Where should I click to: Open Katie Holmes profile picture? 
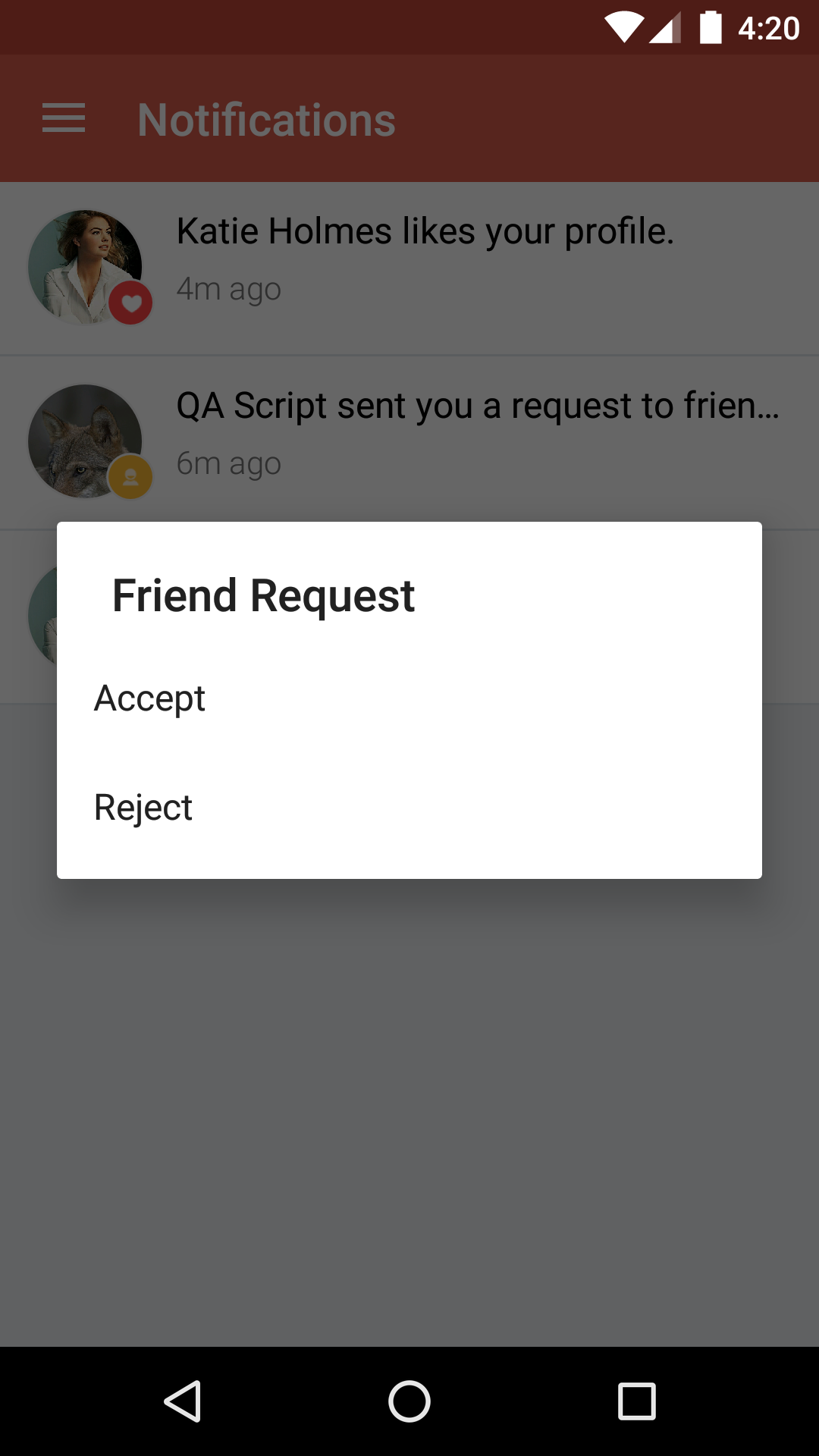tap(85, 267)
